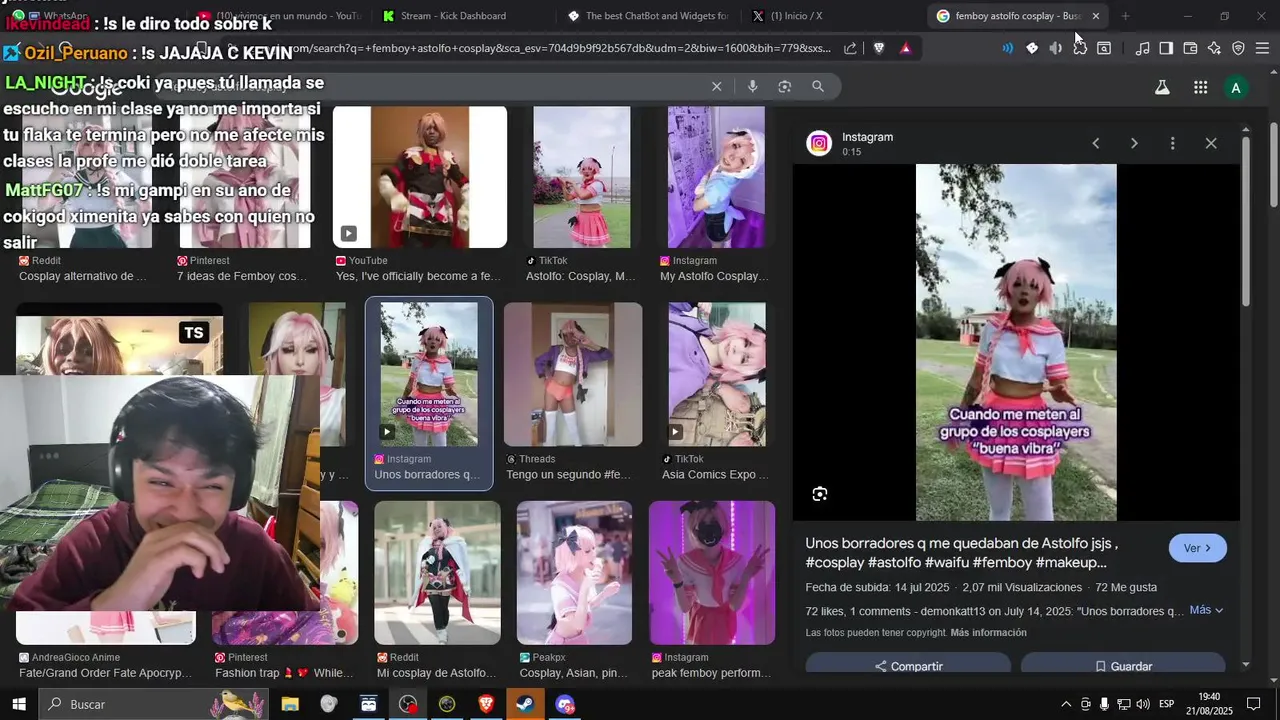The image size is (1280, 720).
Task: Open Brave Leo AI sparkle icon
Action: 1214,48
